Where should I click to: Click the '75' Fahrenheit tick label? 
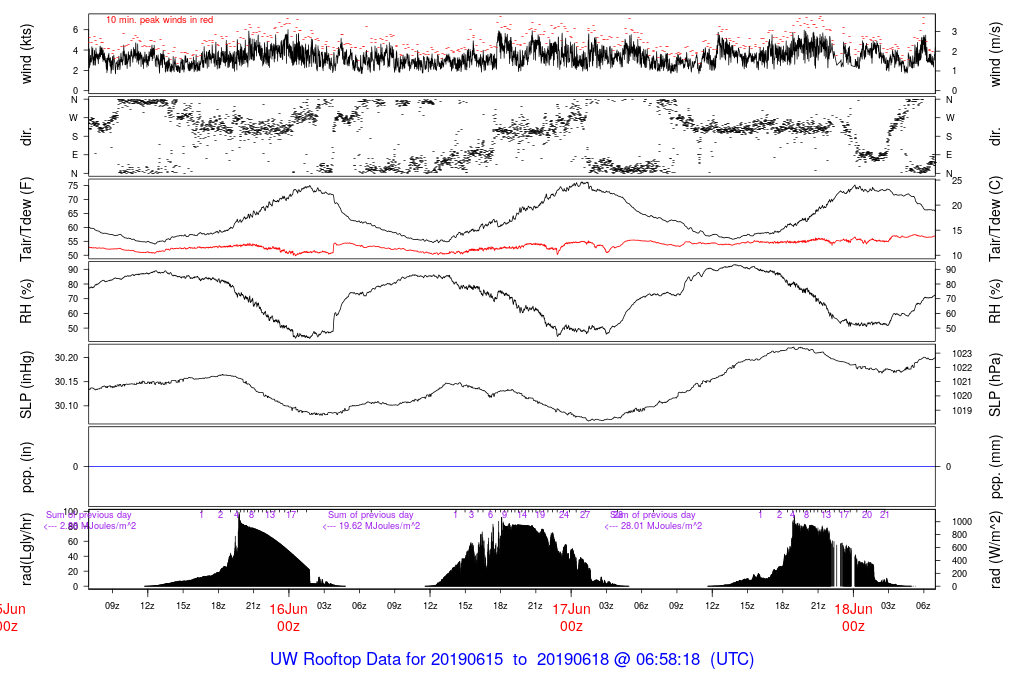coord(72,185)
